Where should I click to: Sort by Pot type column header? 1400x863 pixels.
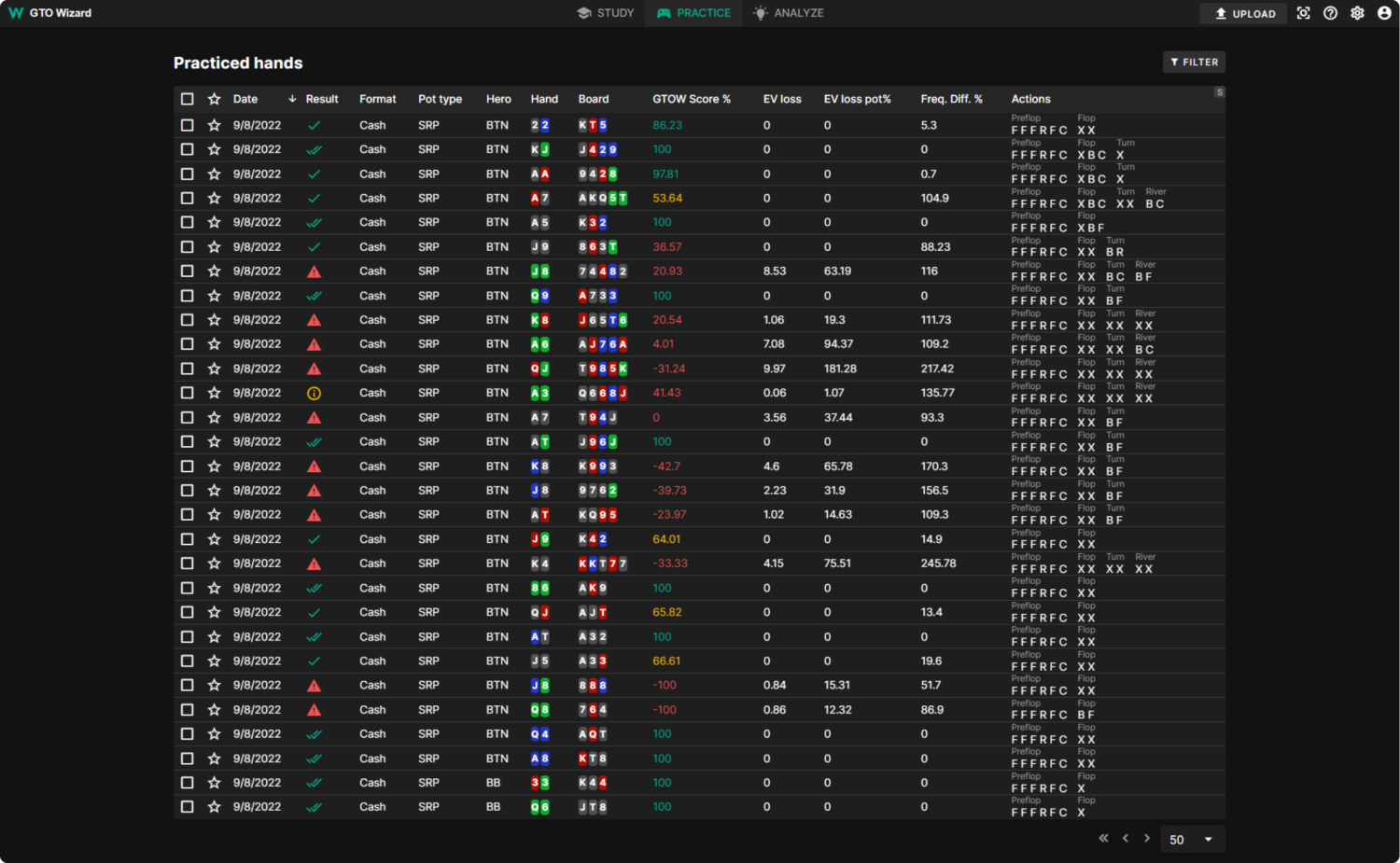[440, 99]
